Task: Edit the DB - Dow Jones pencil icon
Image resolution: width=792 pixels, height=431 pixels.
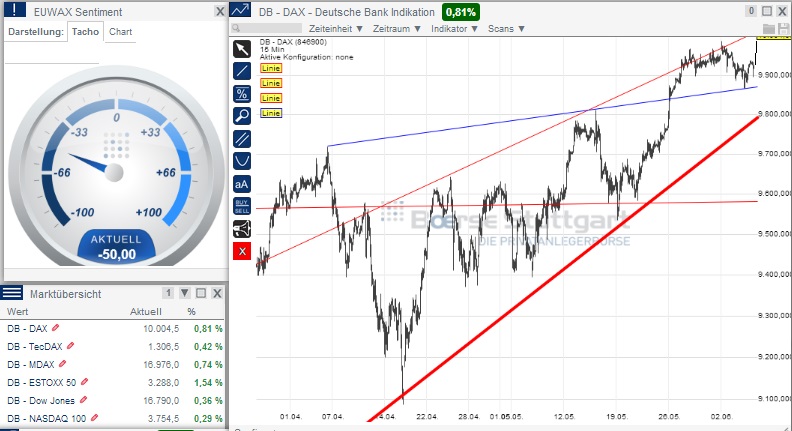Action: pyautogui.click(x=83, y=400)
